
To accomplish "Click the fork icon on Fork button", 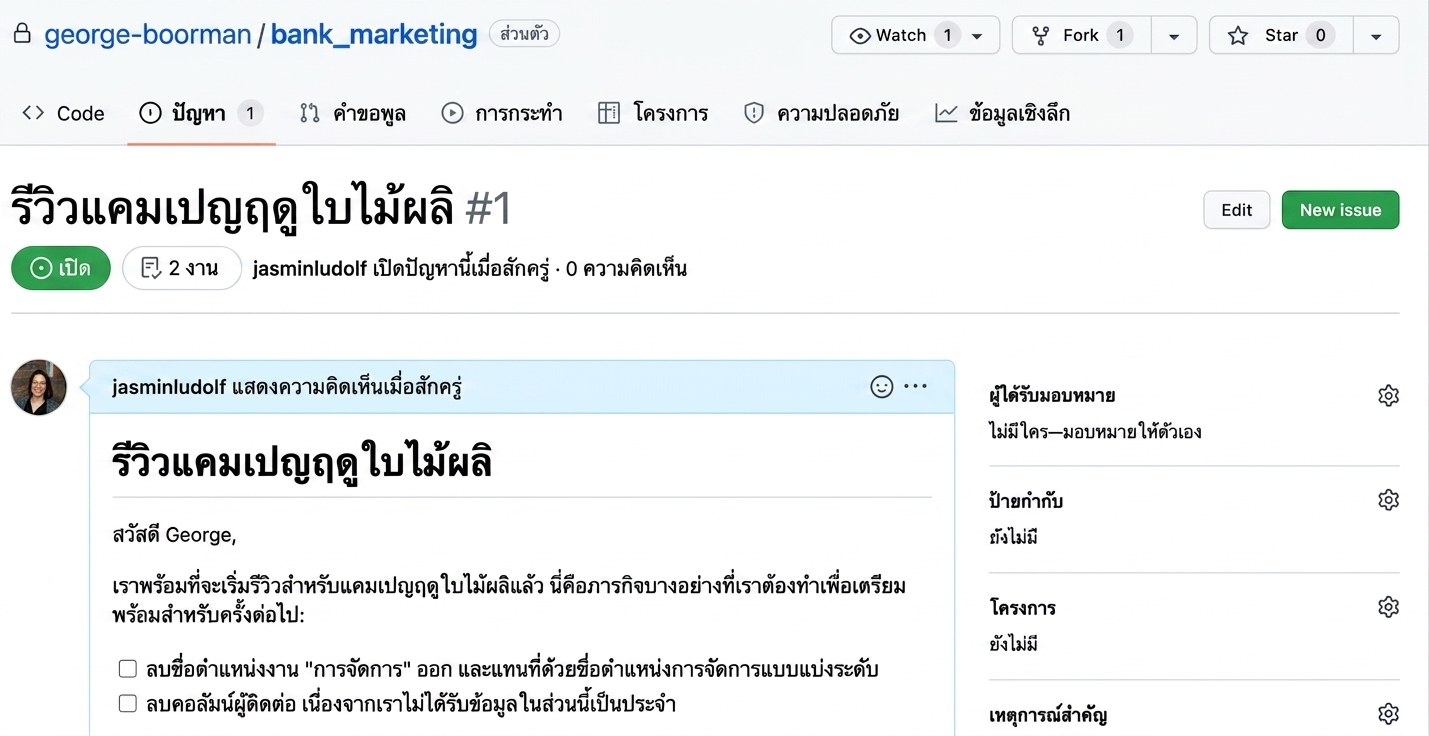I will [x=1041, y=36].
